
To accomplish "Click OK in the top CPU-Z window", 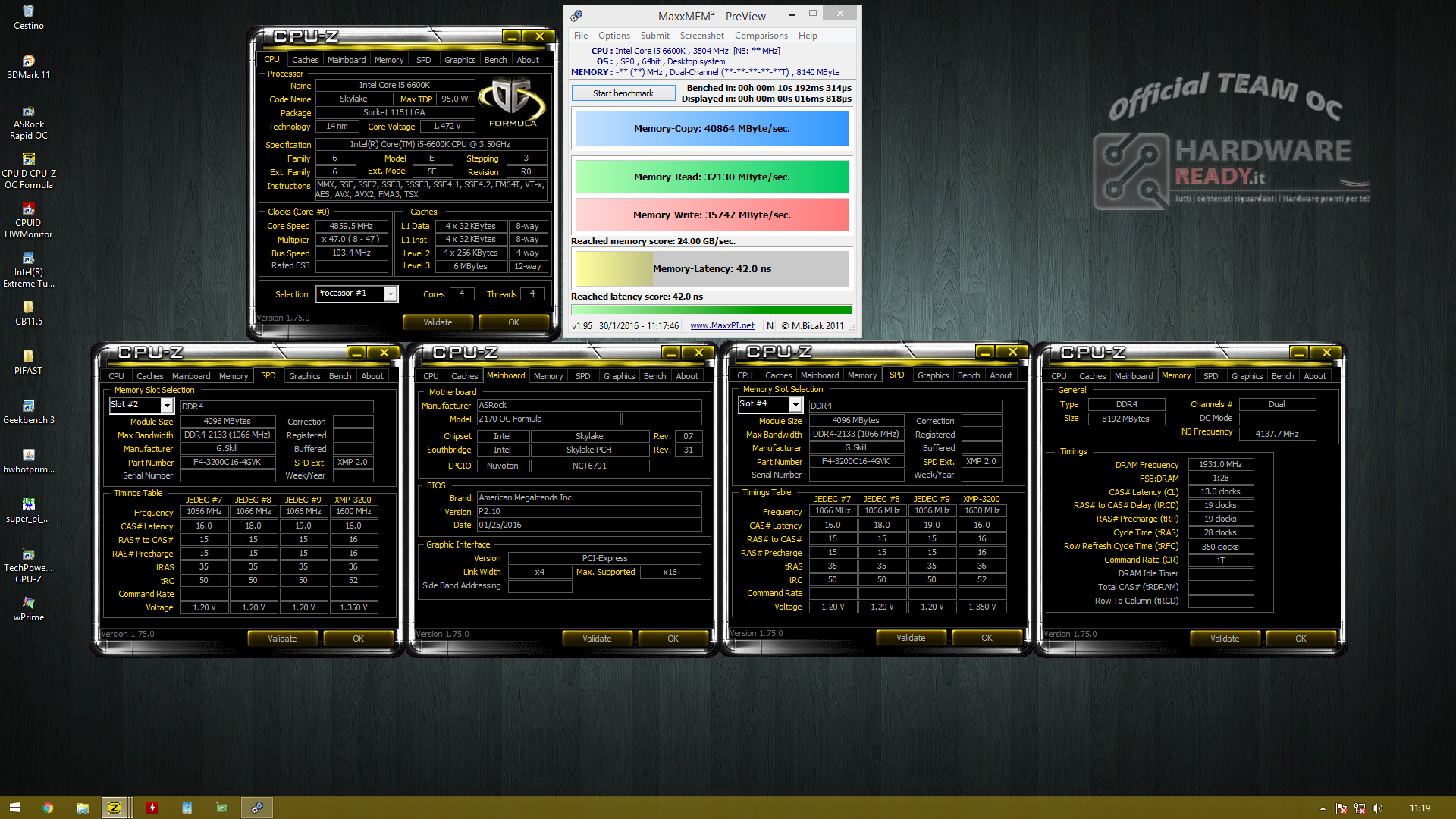I will click(513, 322).
